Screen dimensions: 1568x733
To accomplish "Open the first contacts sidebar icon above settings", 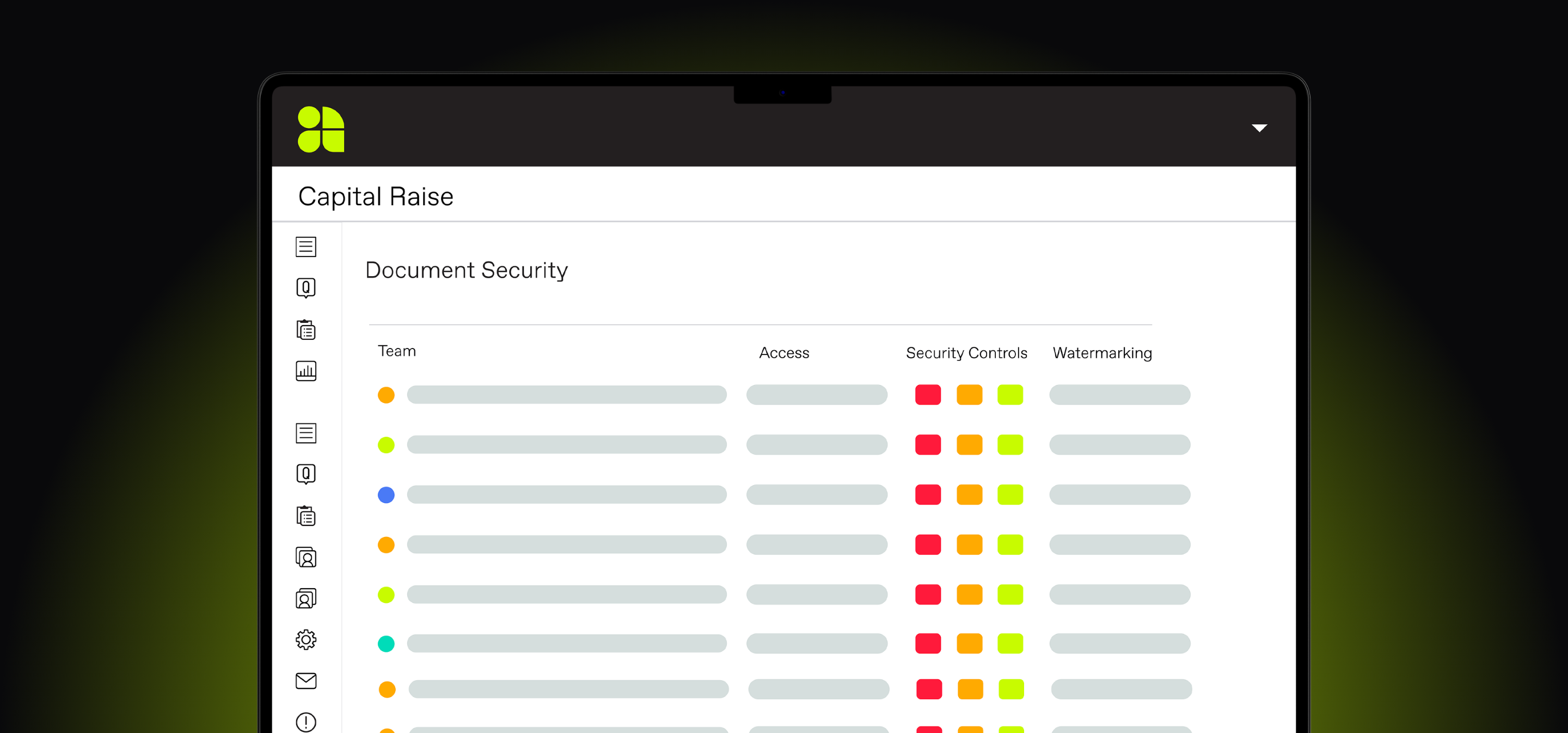I will [305, 557].
